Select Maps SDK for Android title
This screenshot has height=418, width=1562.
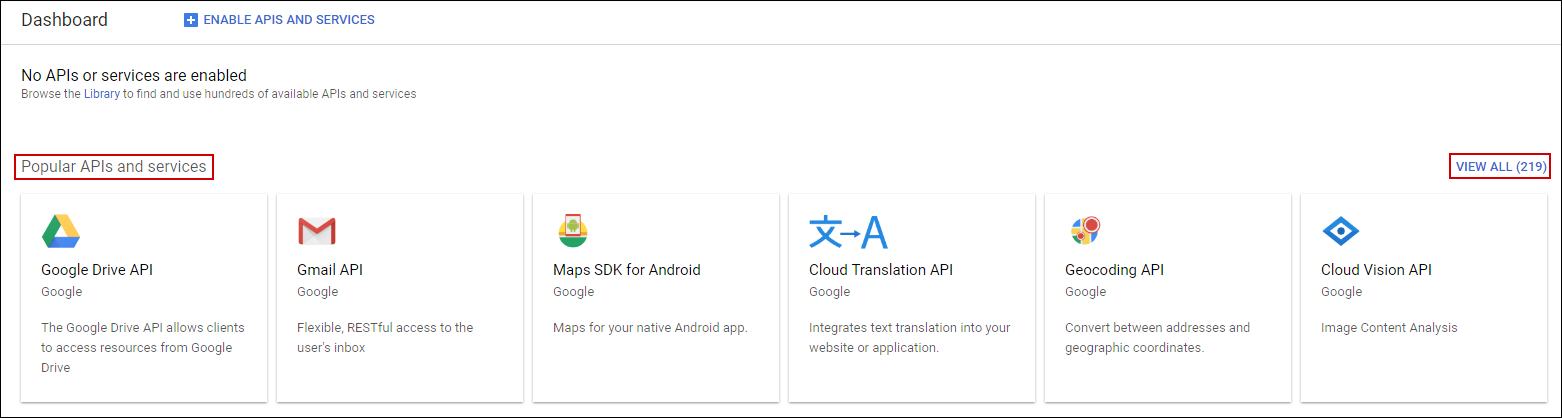(x=627, y=270)
